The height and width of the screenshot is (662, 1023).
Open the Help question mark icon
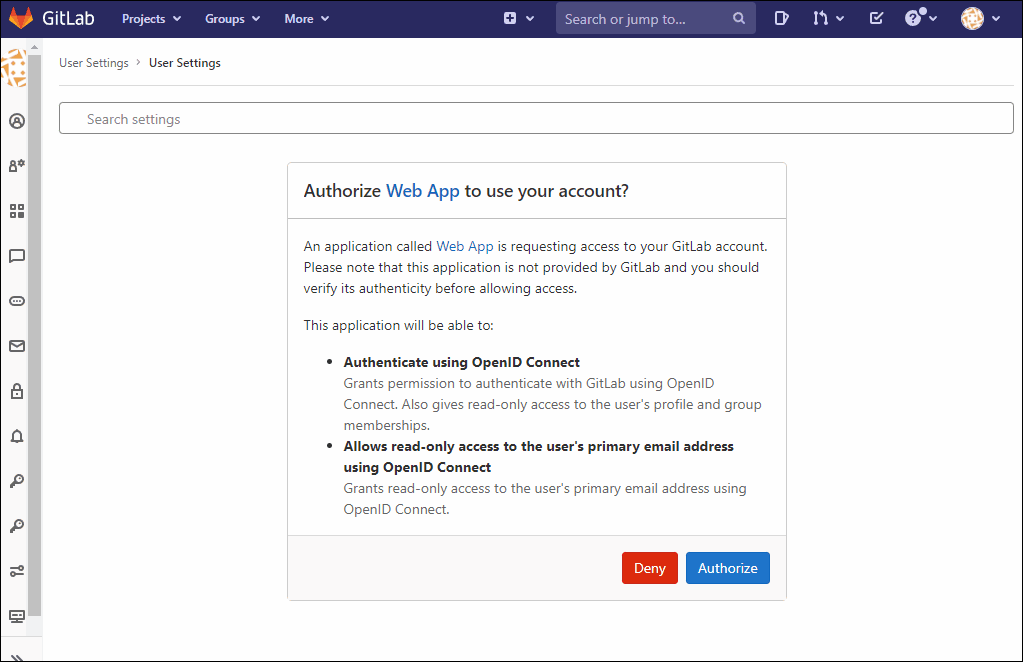[913, 18]
